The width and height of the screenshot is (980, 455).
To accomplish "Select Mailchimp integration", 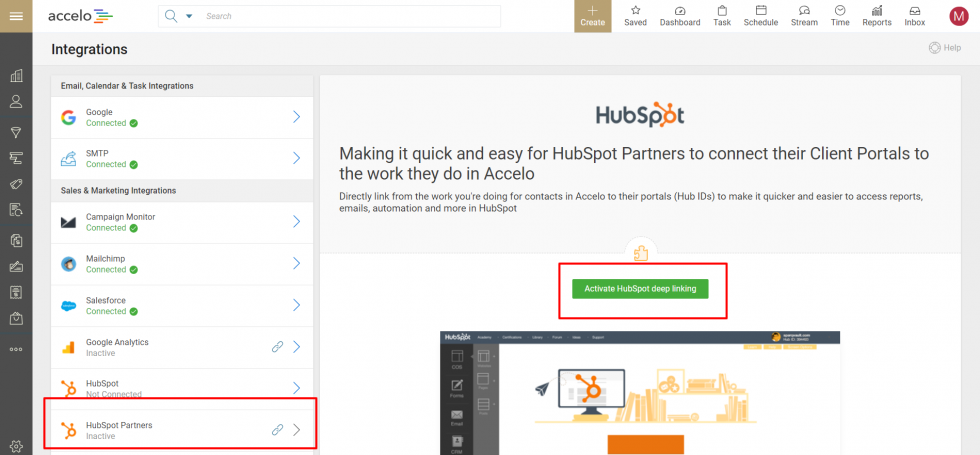I will point(182,264).
